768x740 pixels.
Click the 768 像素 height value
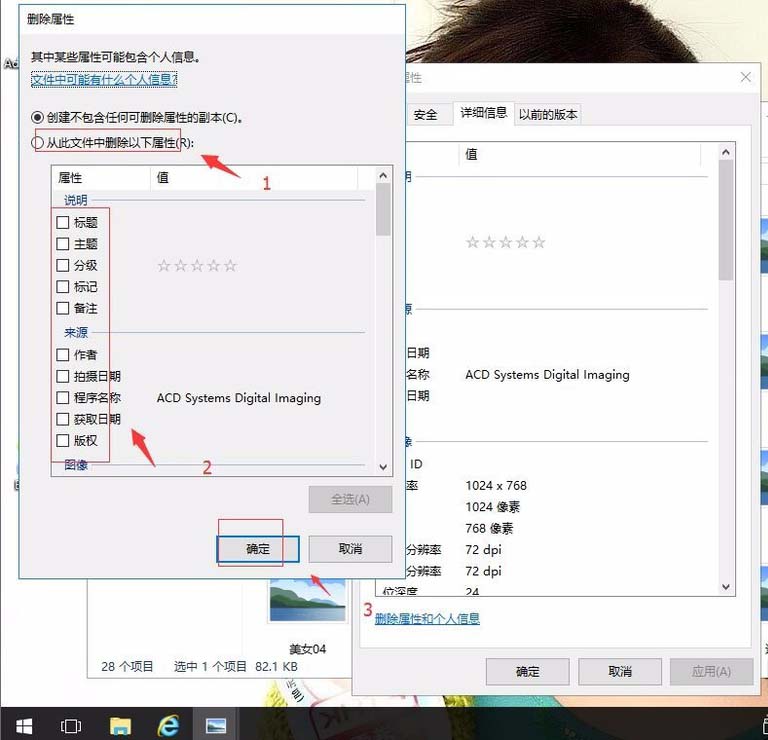point(489,528)
